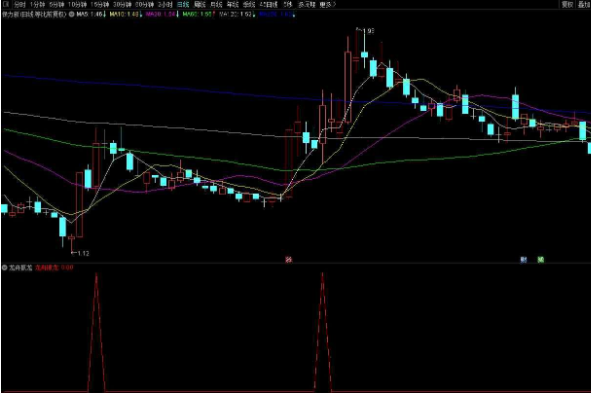The width and height of the screenshot is (591, 394).
Task: Select the 15分钟 period
Action: click(x=100, y=5)
